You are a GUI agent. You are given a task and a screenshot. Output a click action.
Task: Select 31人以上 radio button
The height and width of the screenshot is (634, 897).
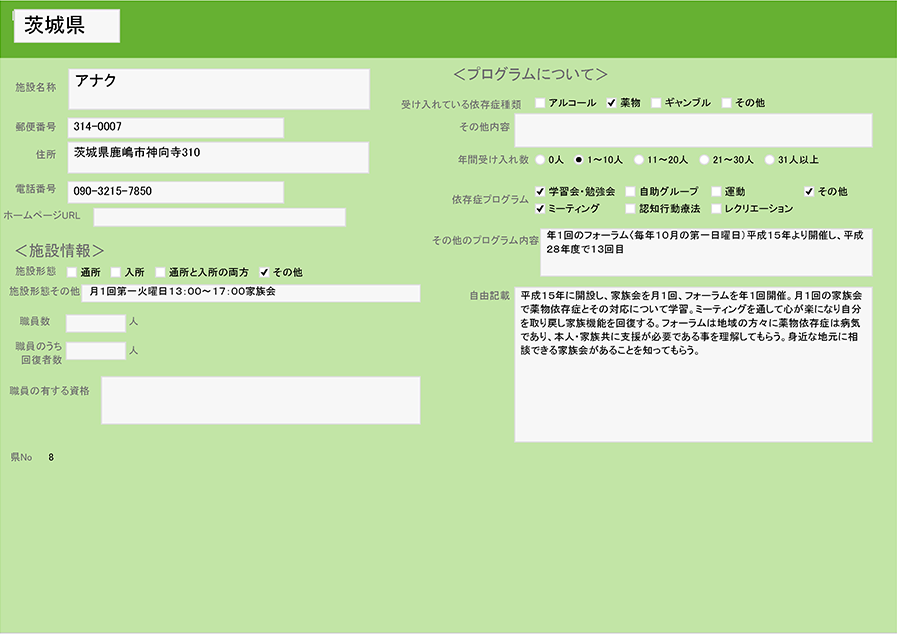click(769, 159)
